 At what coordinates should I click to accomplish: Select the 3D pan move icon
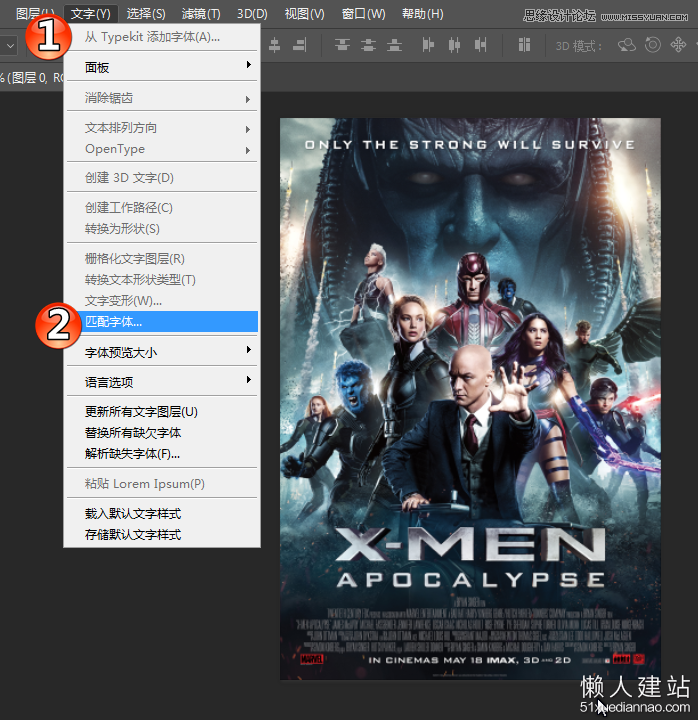click(678, 45)
